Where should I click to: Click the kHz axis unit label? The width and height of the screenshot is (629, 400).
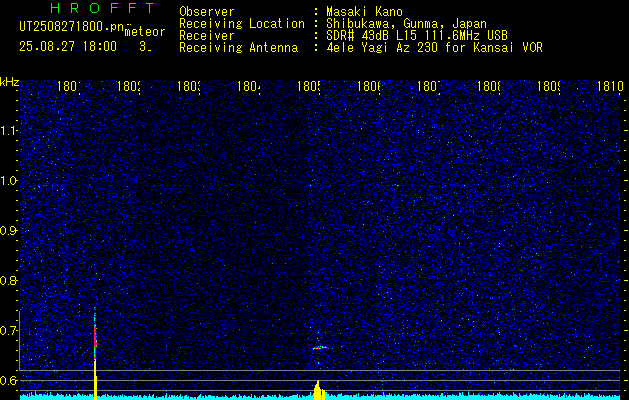point(9,82)
